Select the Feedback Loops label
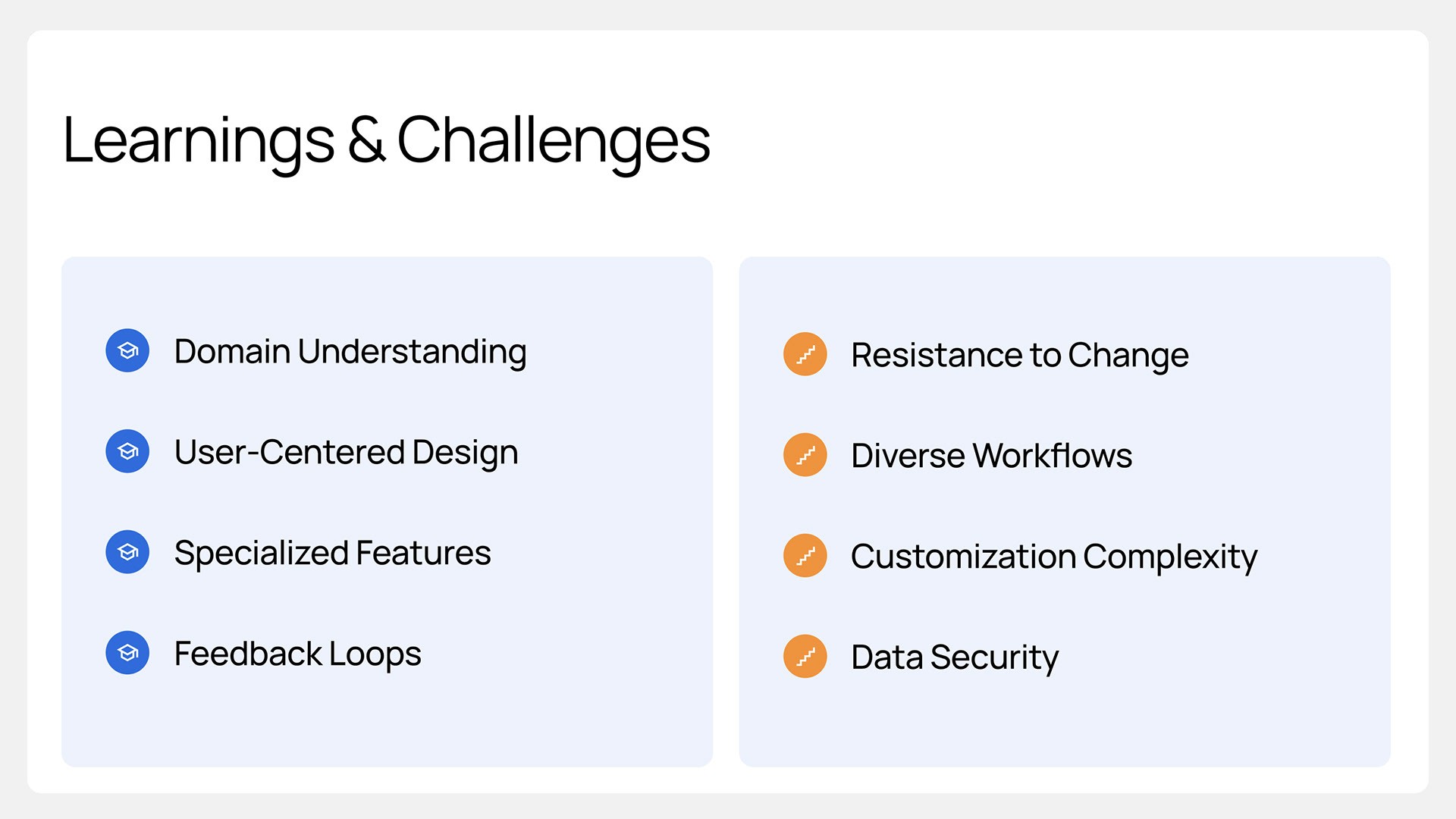The image size is (1456, 819). coord(298,654)
